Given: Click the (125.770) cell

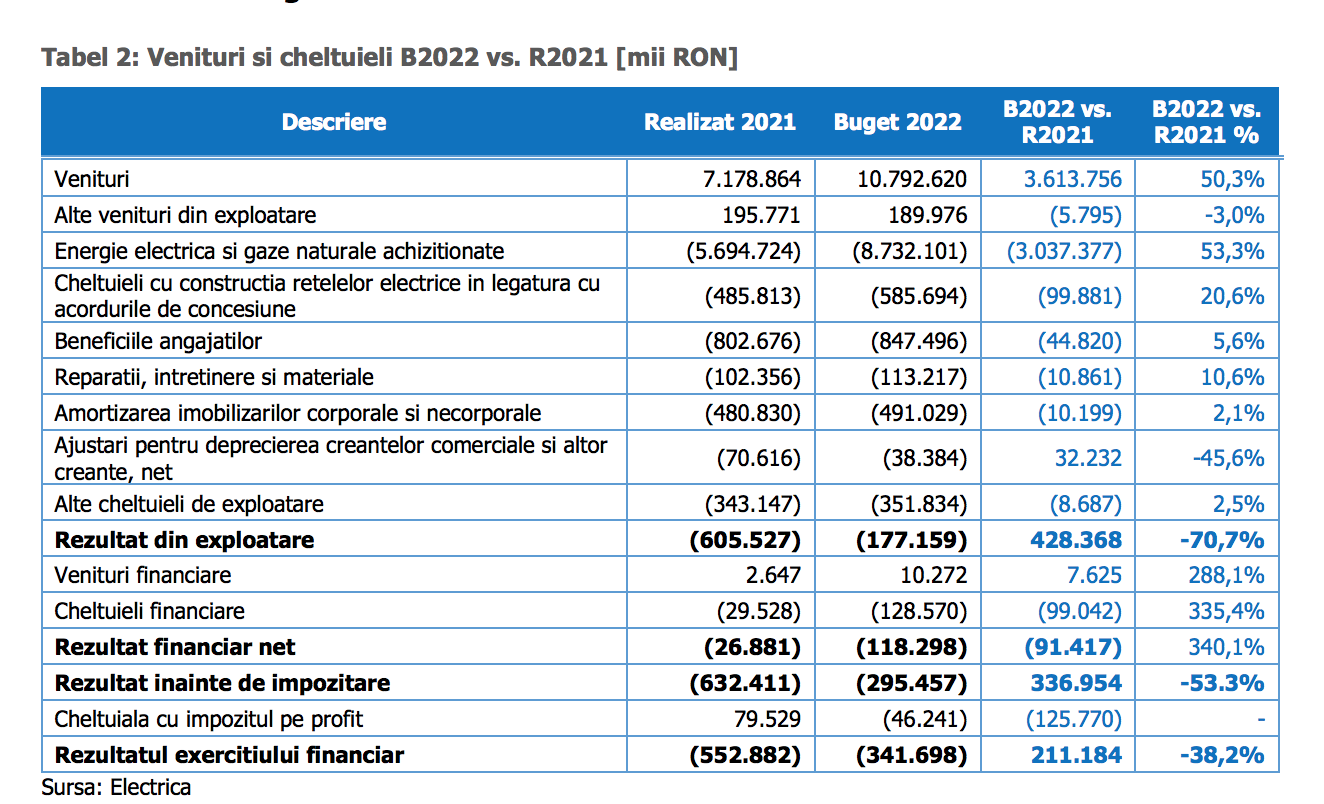Looking at the screenshot, I should [x=1074, y=719].
